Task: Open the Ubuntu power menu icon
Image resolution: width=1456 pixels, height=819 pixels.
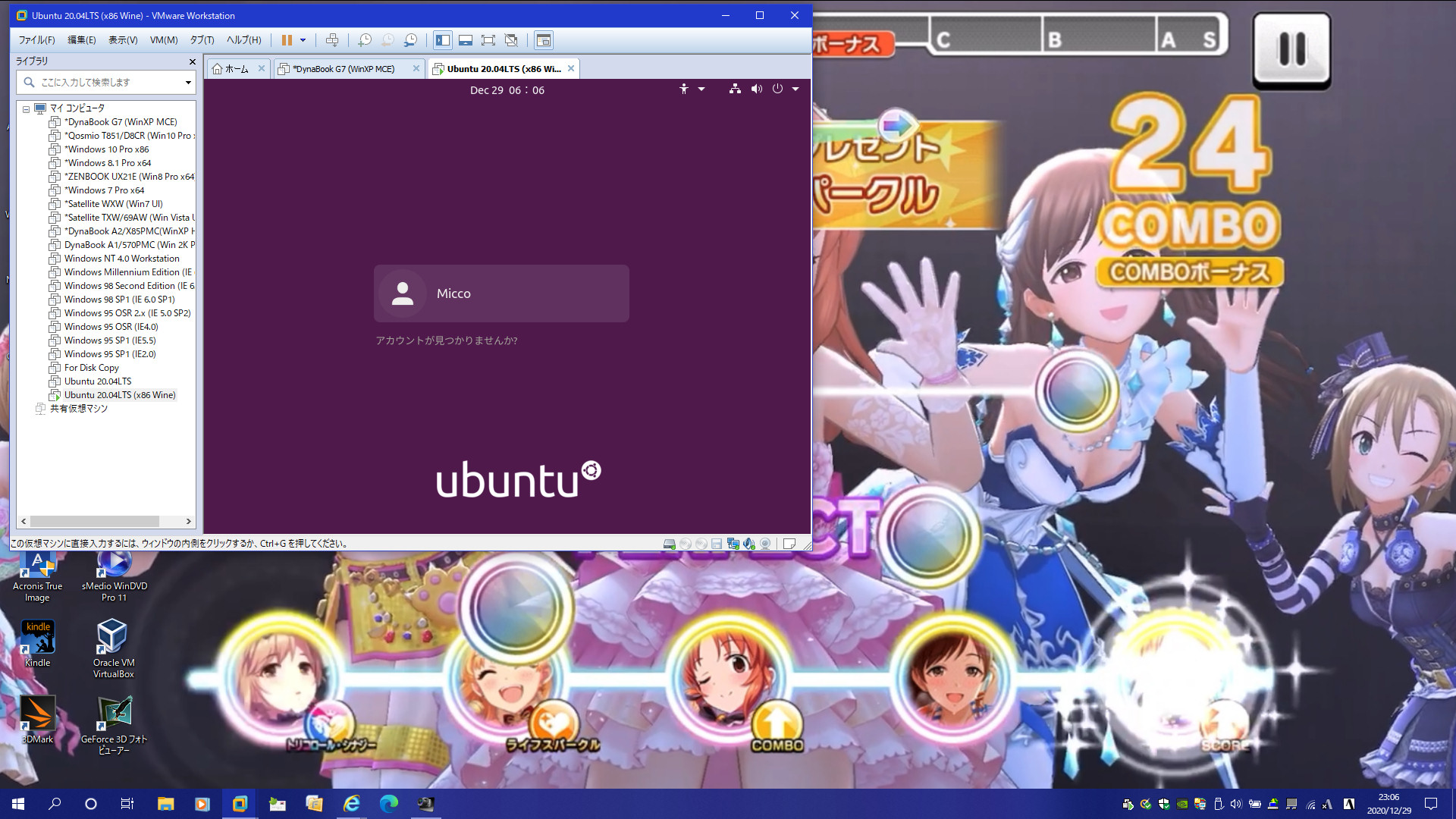Action: coord(777,89)
